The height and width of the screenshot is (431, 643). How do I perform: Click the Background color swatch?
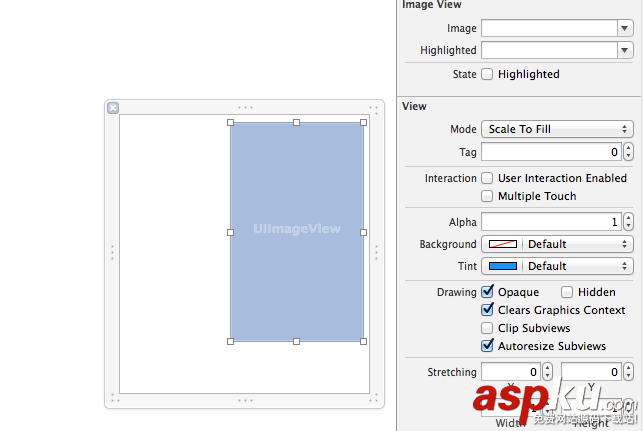click(503, 244)
